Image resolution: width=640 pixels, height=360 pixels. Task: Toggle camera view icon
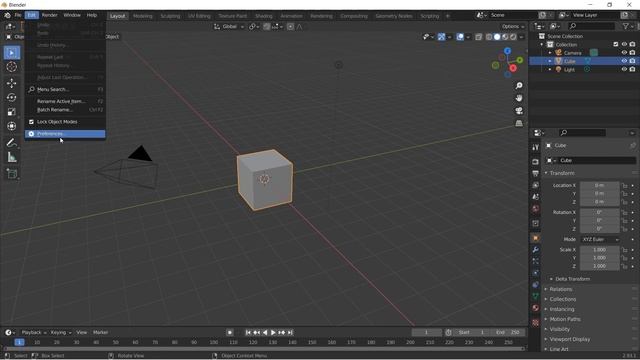point(519,111)
